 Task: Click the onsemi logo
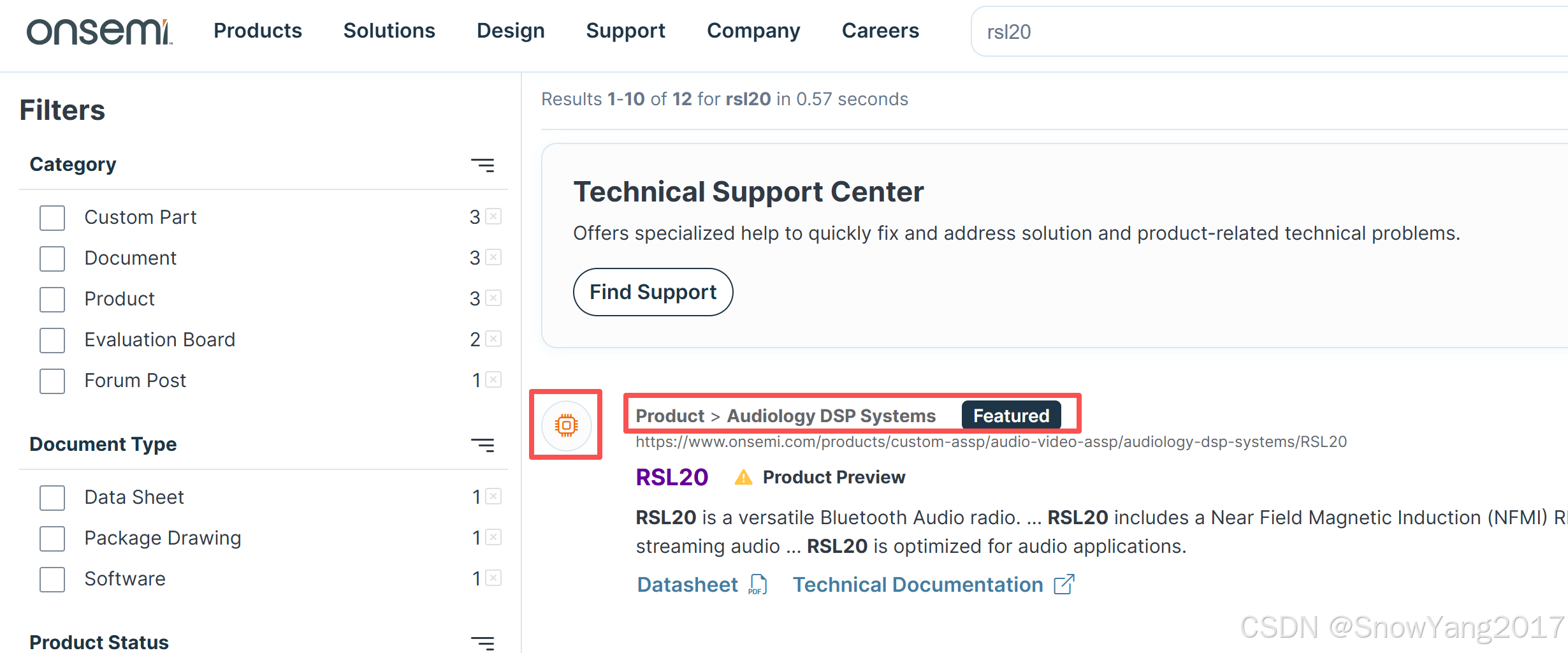[99, 31]
